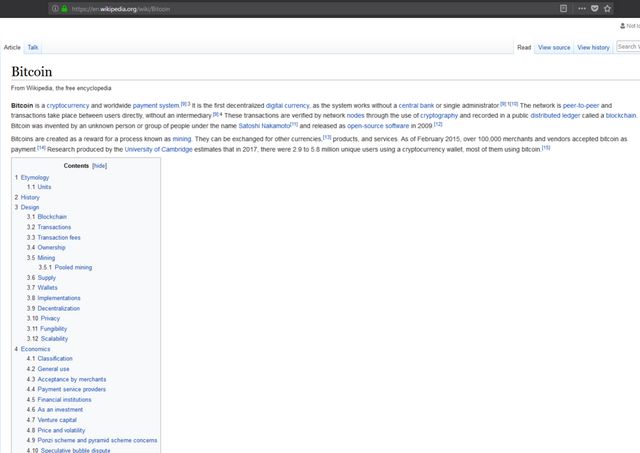Hide the Contents table via hide link

click(100, 166)
